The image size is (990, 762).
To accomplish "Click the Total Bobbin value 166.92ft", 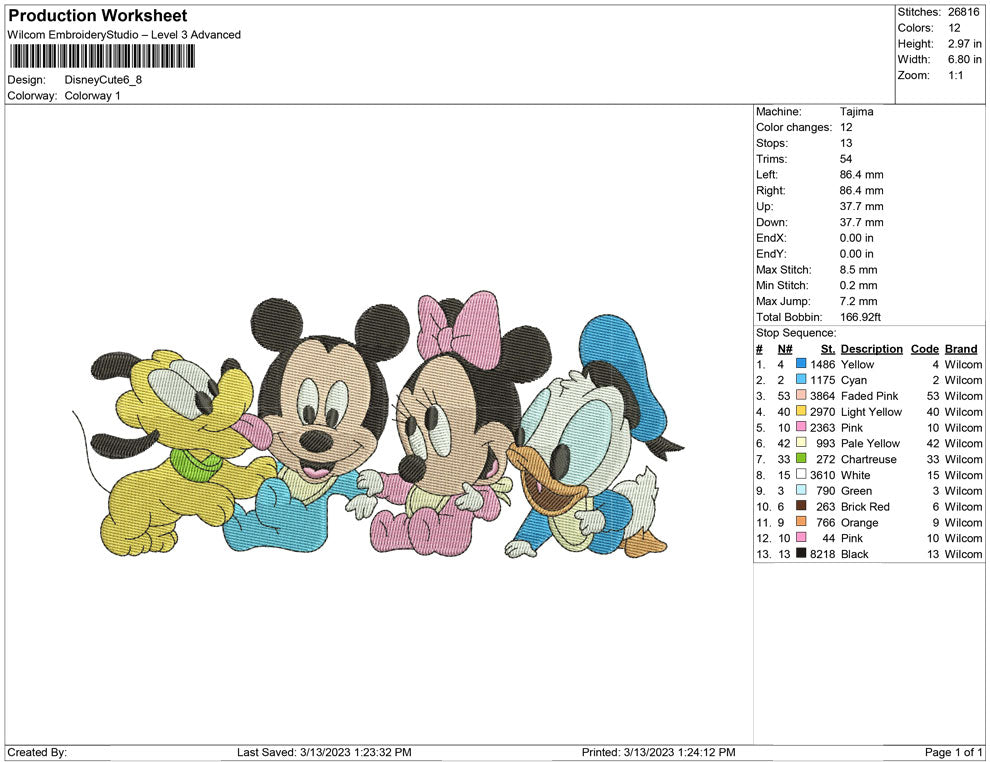I will (x=862, y=317).
